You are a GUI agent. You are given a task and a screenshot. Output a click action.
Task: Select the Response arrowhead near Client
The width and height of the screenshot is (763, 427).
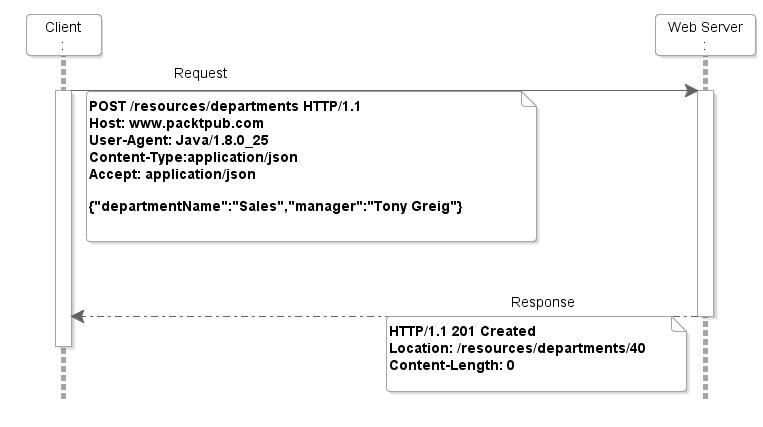point(78,316)
